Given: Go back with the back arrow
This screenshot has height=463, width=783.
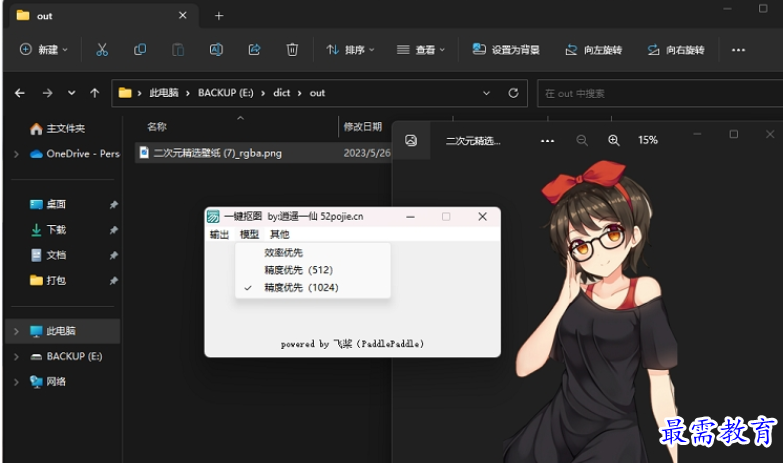Looking at the screenshot, I should point(20,93).
